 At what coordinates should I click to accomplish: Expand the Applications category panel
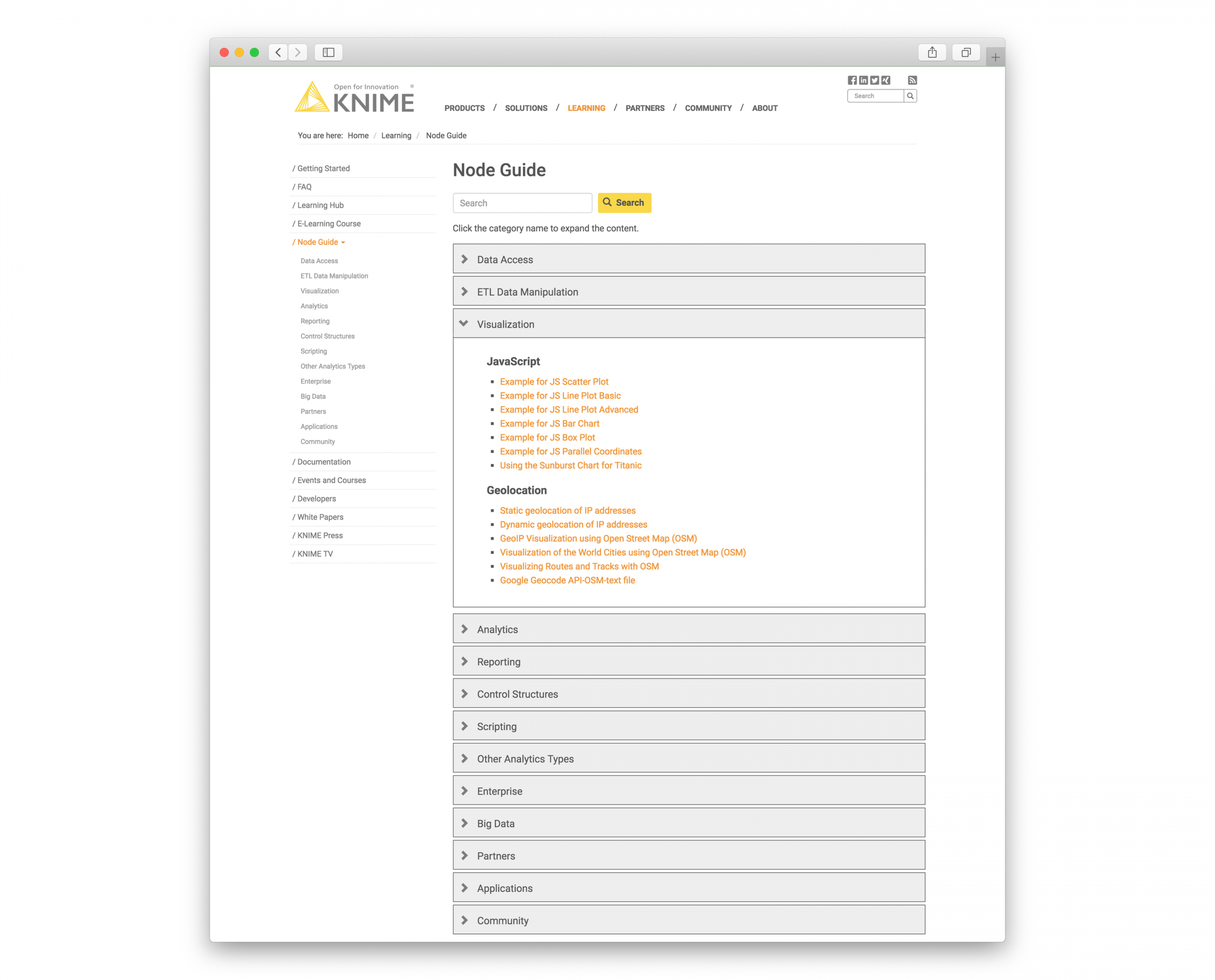688,887
